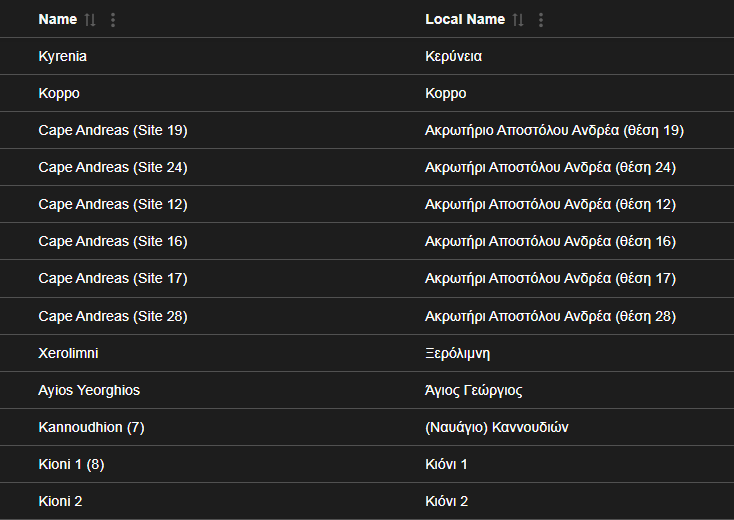Click Cape Andreas (Site 19) entry
734x520 pixels.
113,130
